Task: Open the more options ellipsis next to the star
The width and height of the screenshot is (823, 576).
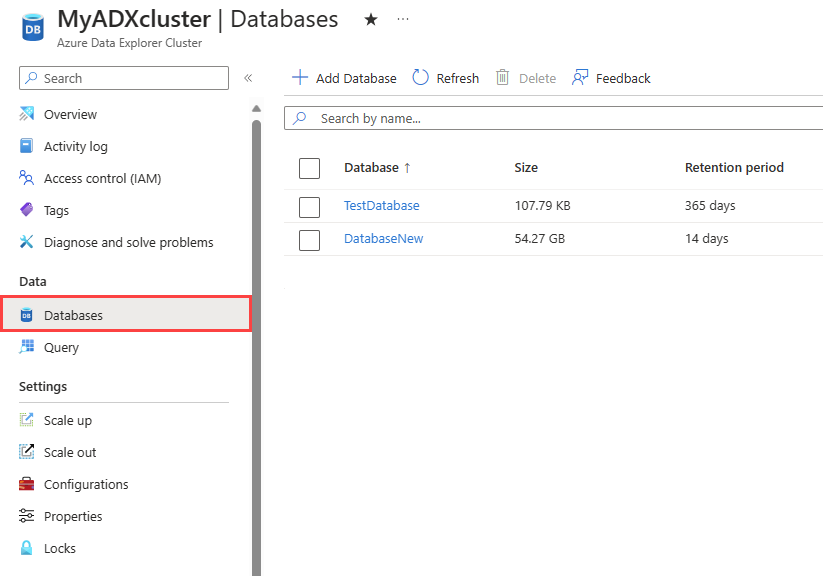Action: point(402,18)
